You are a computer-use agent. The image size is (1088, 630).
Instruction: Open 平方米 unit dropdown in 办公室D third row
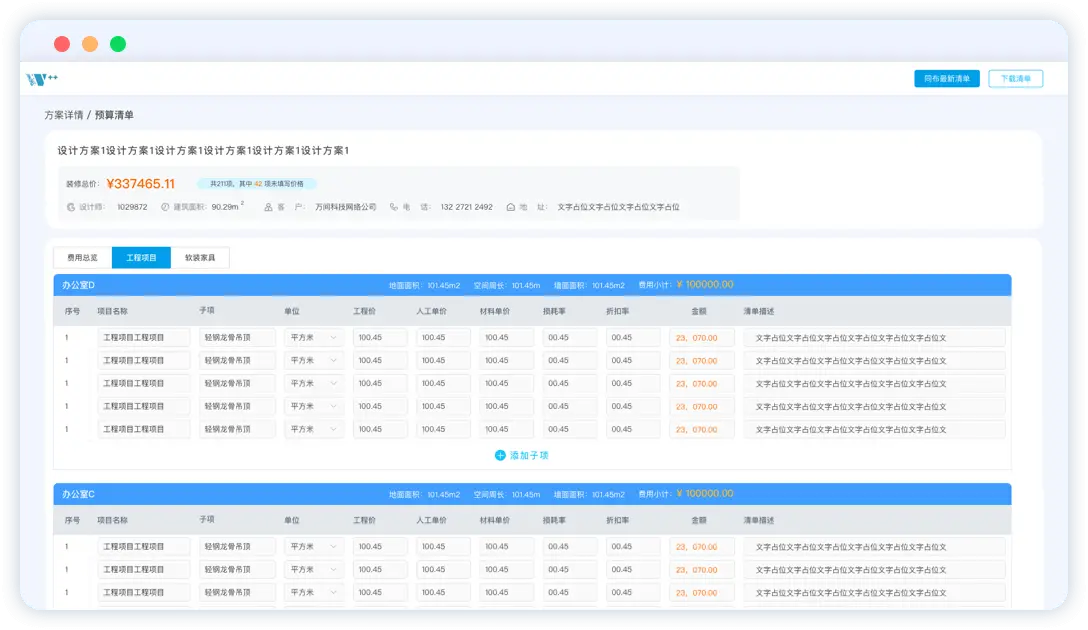coord(314,383)
